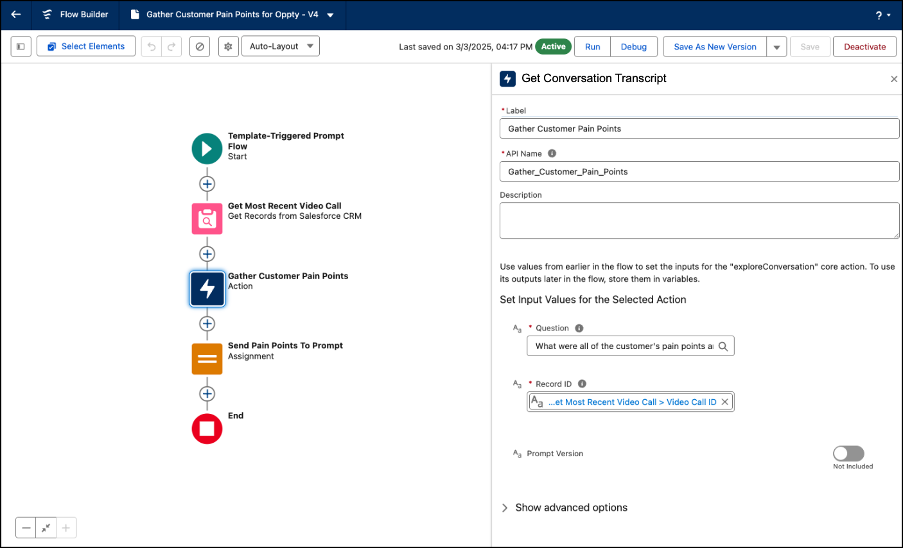Select Gather Customer Pain Points action icon
This screenshot has width=904, height=548.
(207, 289)
